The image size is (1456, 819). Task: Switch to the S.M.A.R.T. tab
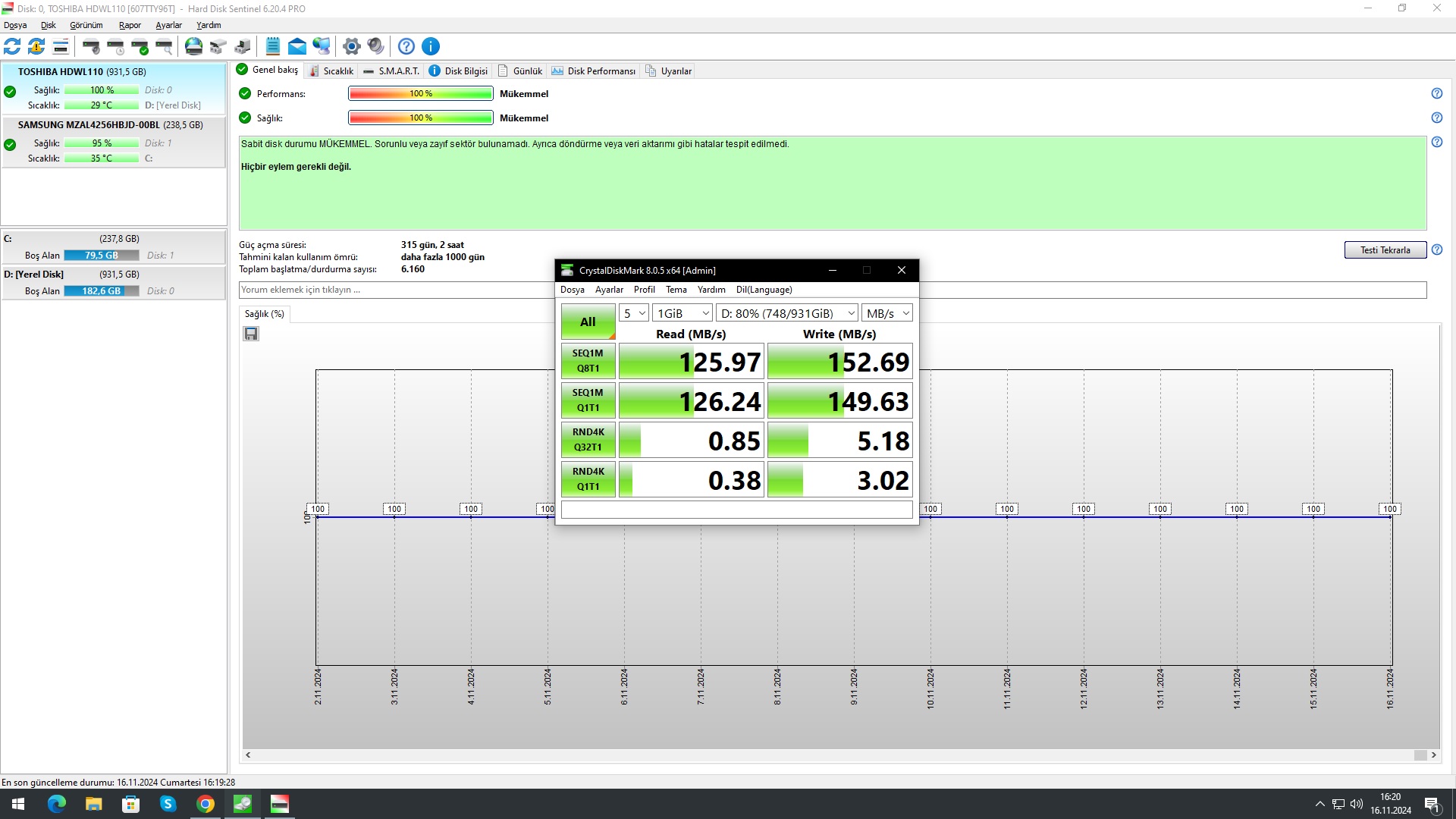[391, 71]
